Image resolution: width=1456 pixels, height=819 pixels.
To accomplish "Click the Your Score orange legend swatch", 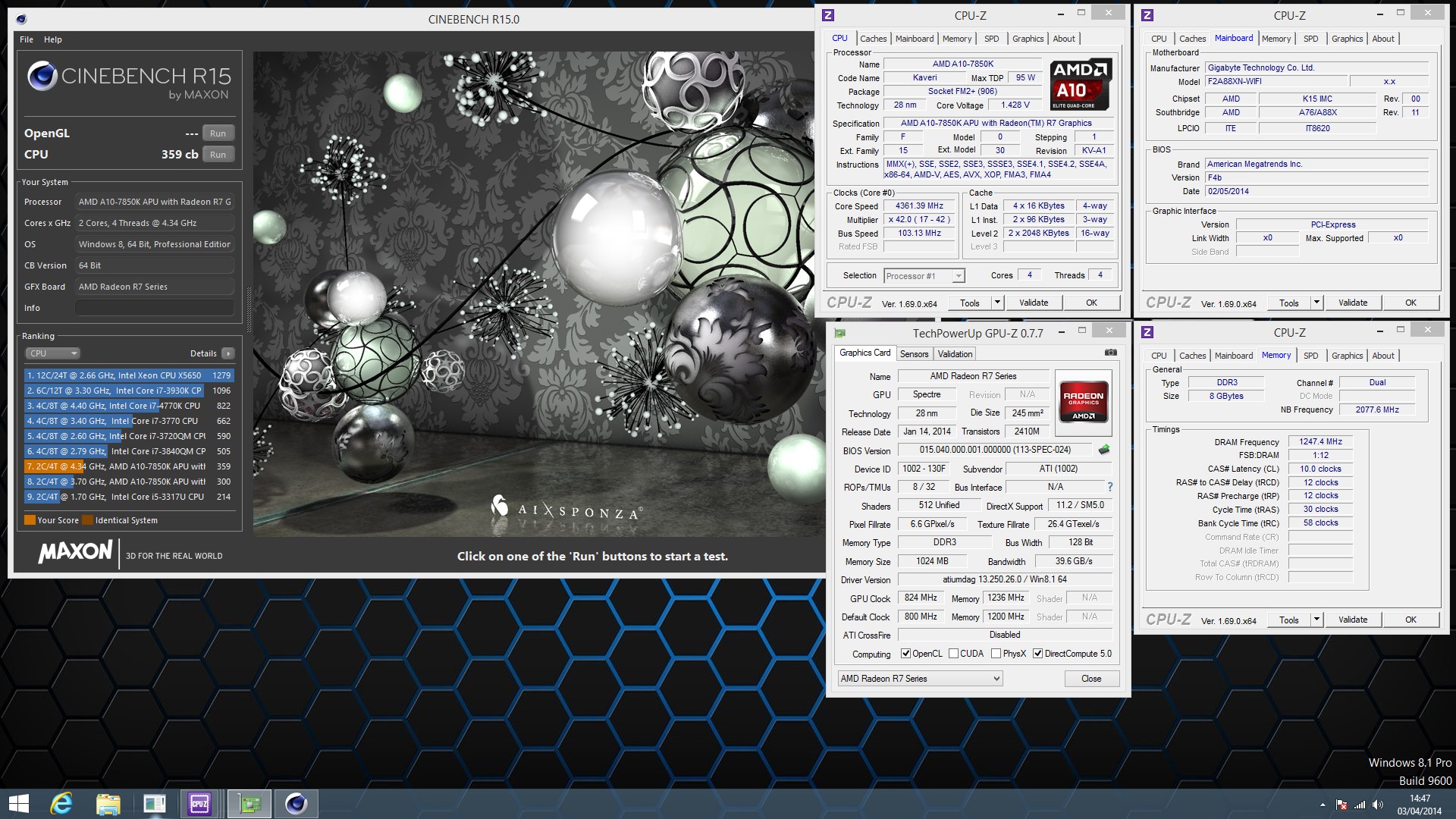I will coord(30,520).
